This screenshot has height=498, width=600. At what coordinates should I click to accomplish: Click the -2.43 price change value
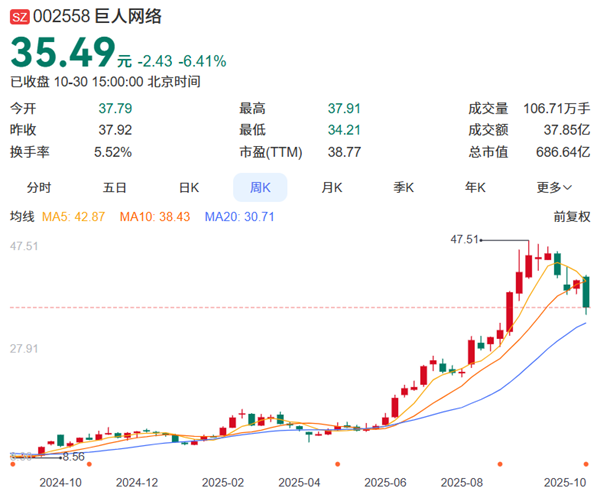155,61
